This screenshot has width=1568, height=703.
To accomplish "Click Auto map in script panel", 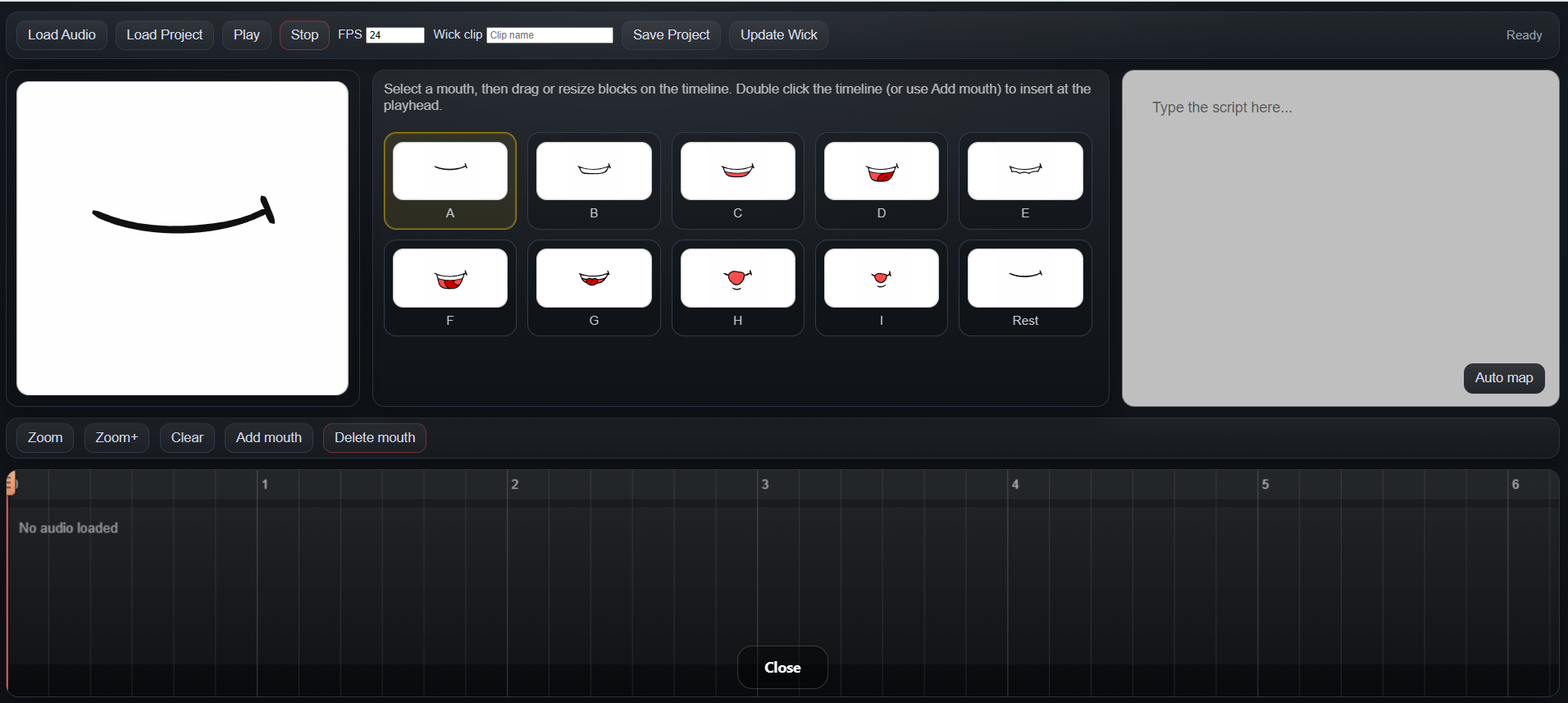I will 1503,378.
